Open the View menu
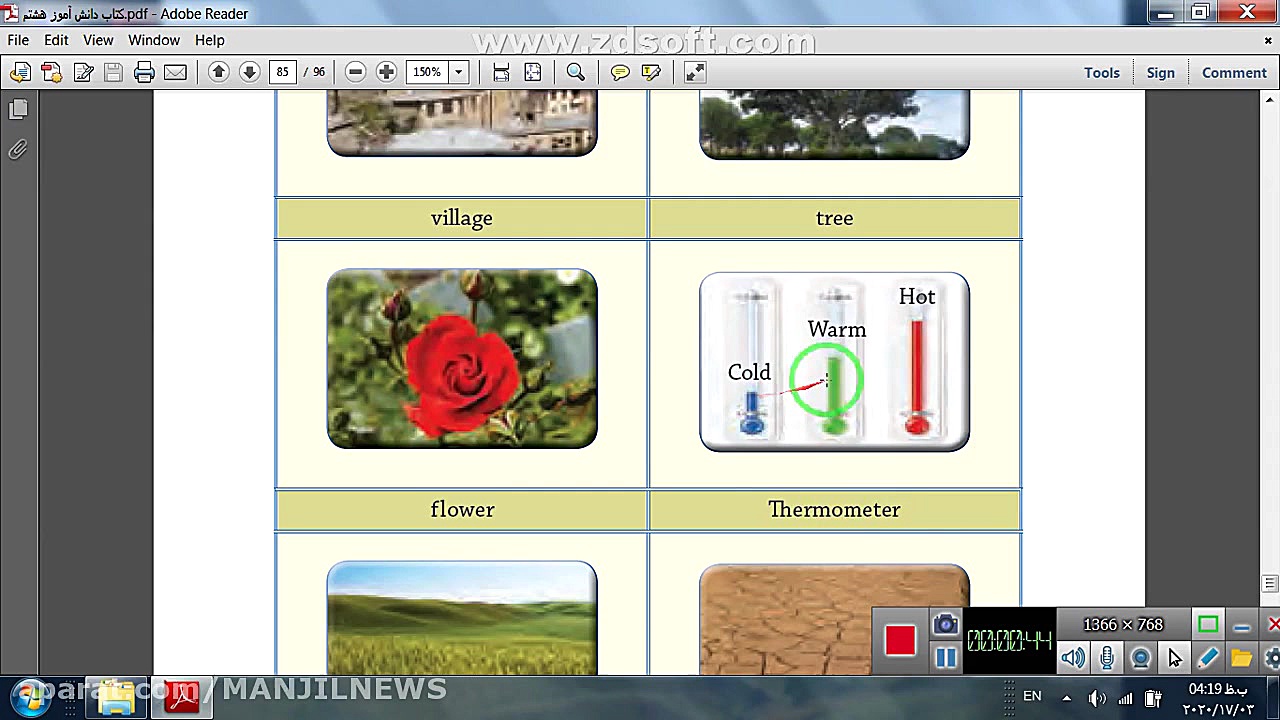 (x=98, y=40)
